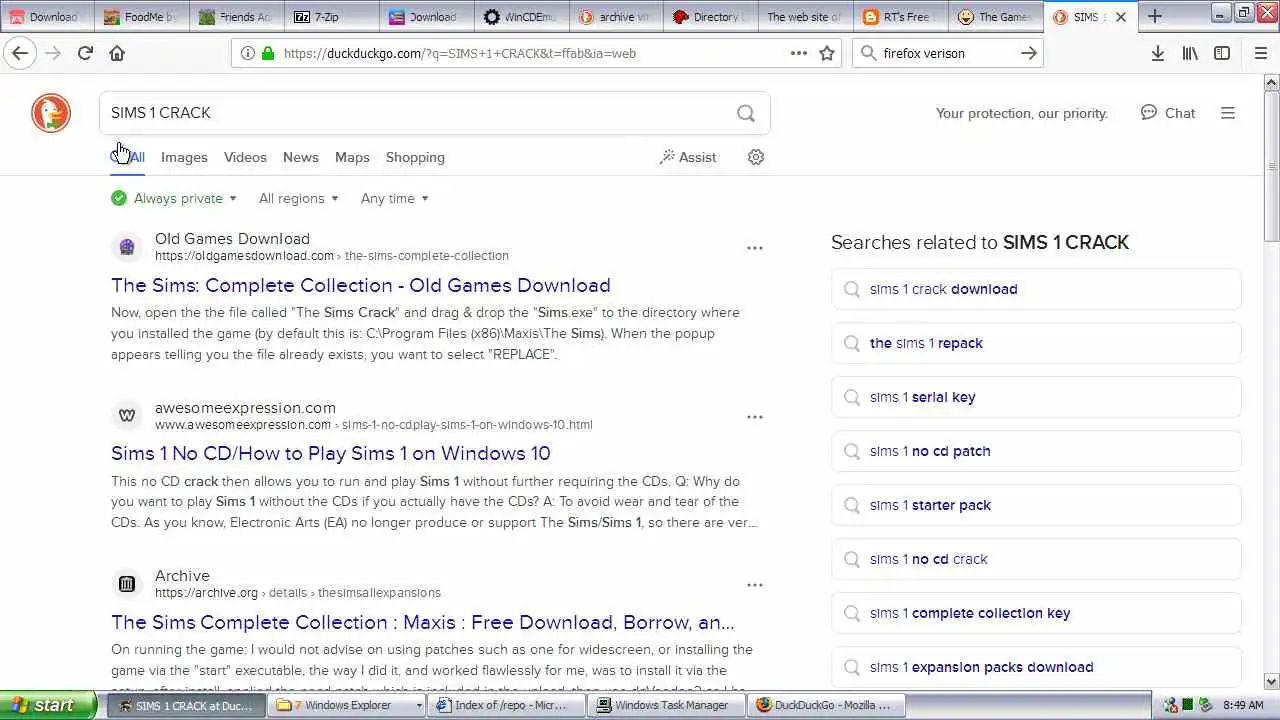Image resolution: width=1280 pixels, height=720 pixels.
Task: Click the magnifier search button in DuckDuckGo box
Action: pos(746,113)
